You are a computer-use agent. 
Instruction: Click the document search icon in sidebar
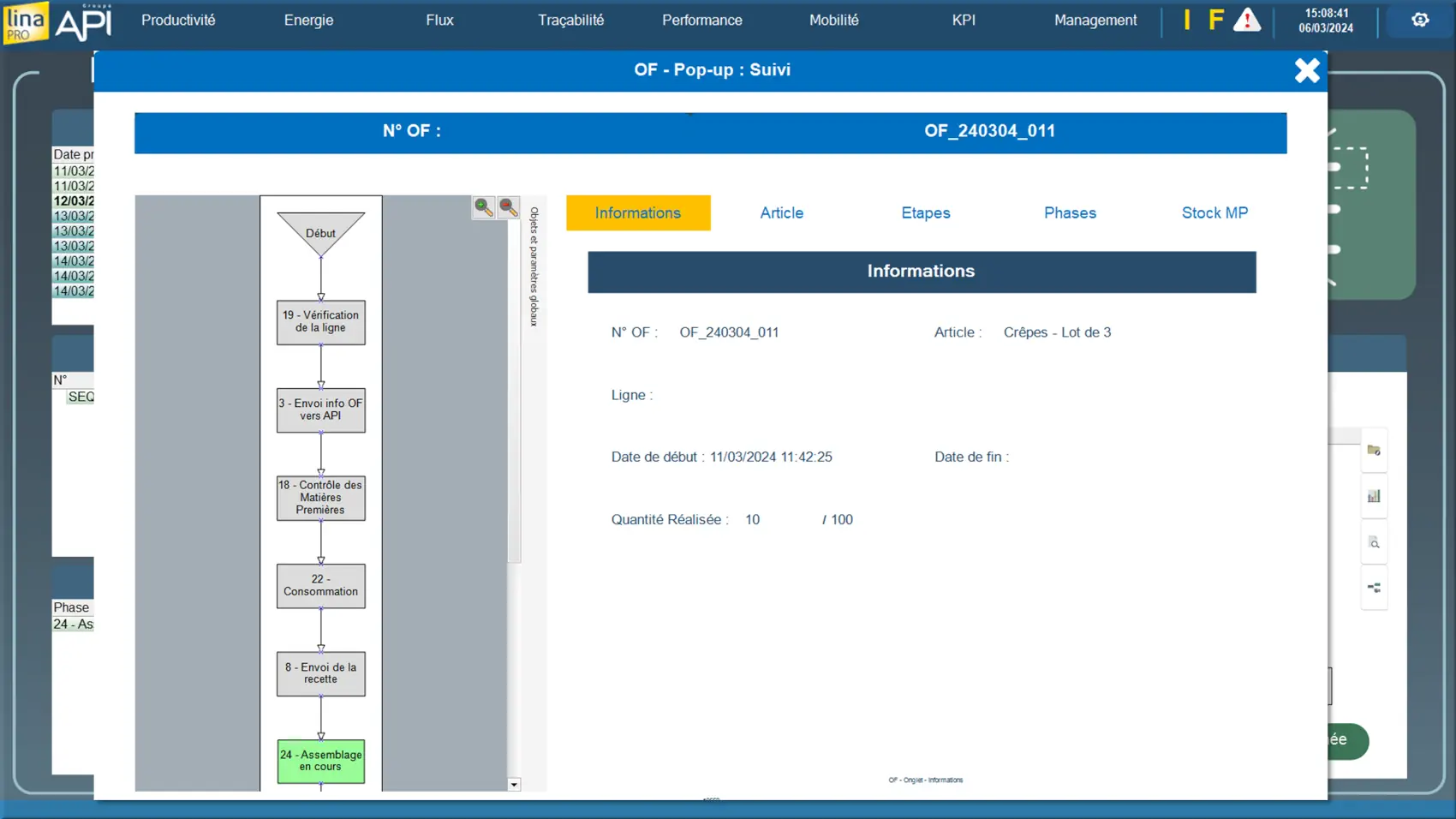click(x=1374, y=543)
